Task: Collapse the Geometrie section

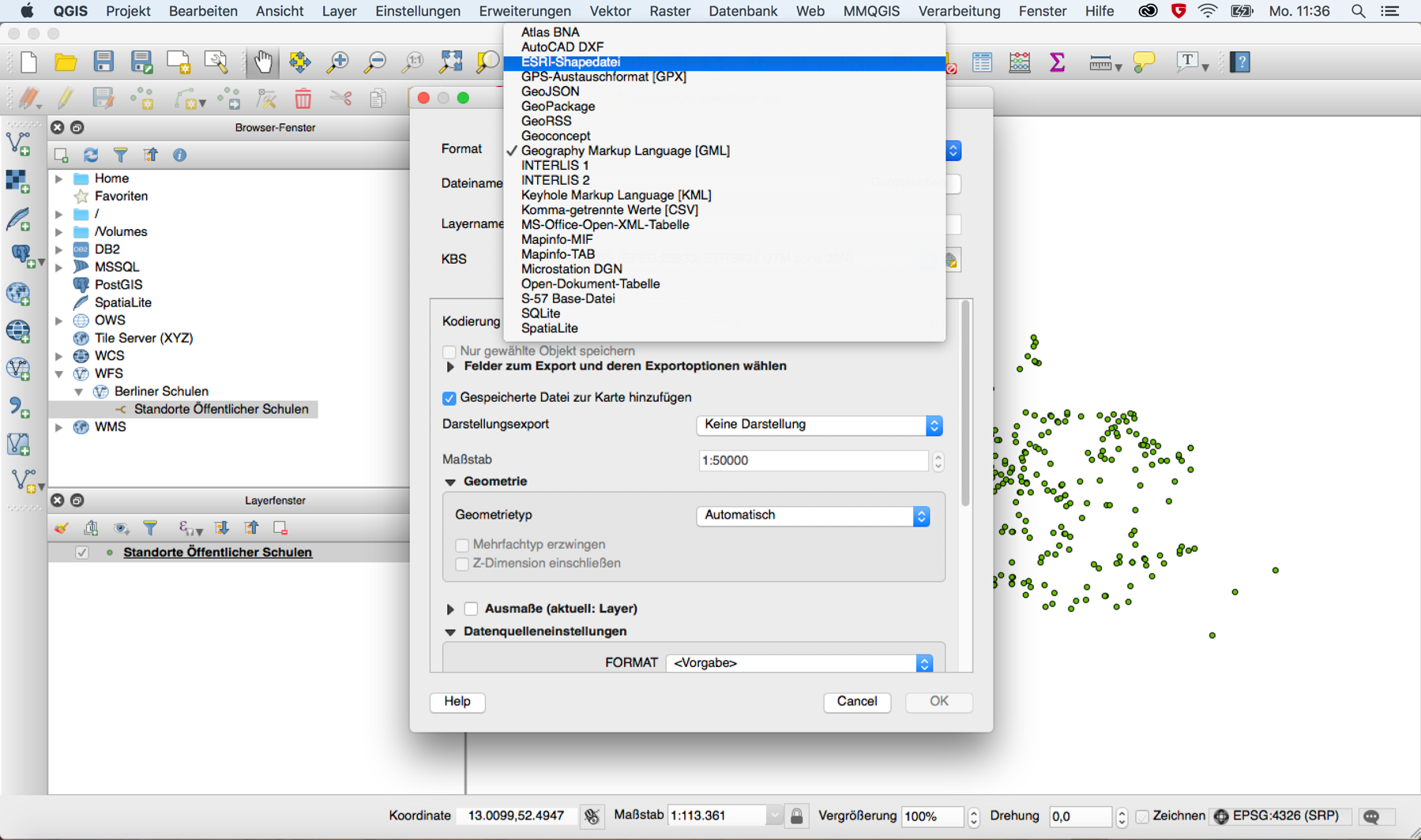Action: point(450,482)
